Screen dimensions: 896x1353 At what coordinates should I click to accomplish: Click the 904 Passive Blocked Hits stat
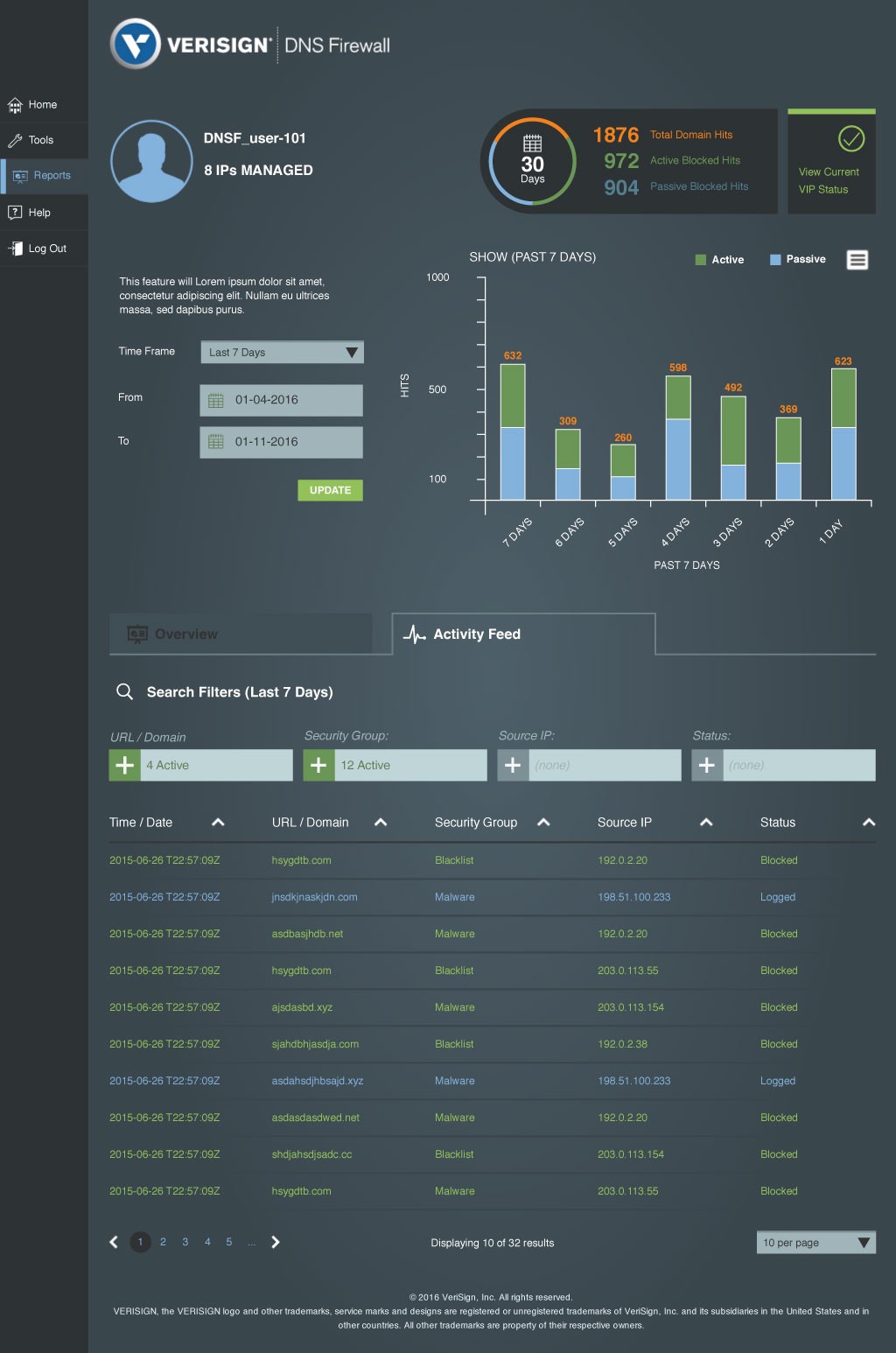[x=675, y=187]
